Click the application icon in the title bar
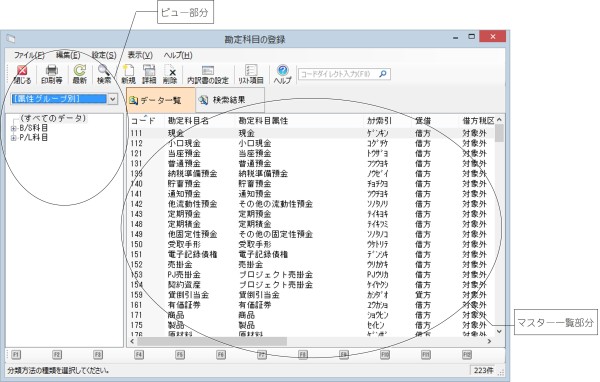The image size is (600, 382). pyautogui.click(x=11, y=38)
